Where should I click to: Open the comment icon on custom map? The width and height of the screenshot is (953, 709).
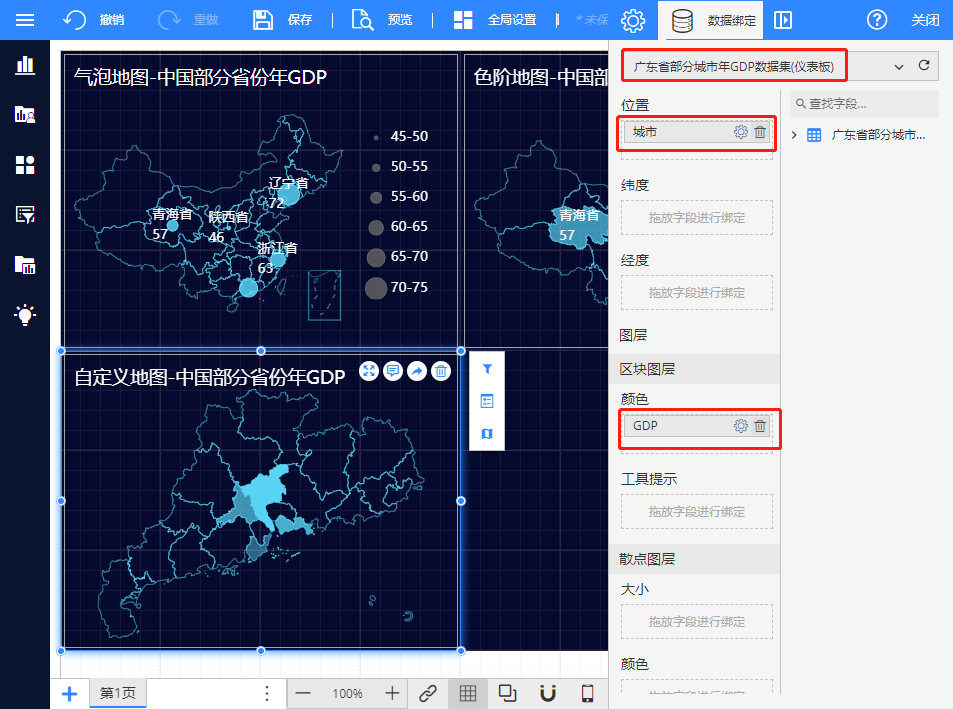(x=393, y=371)
